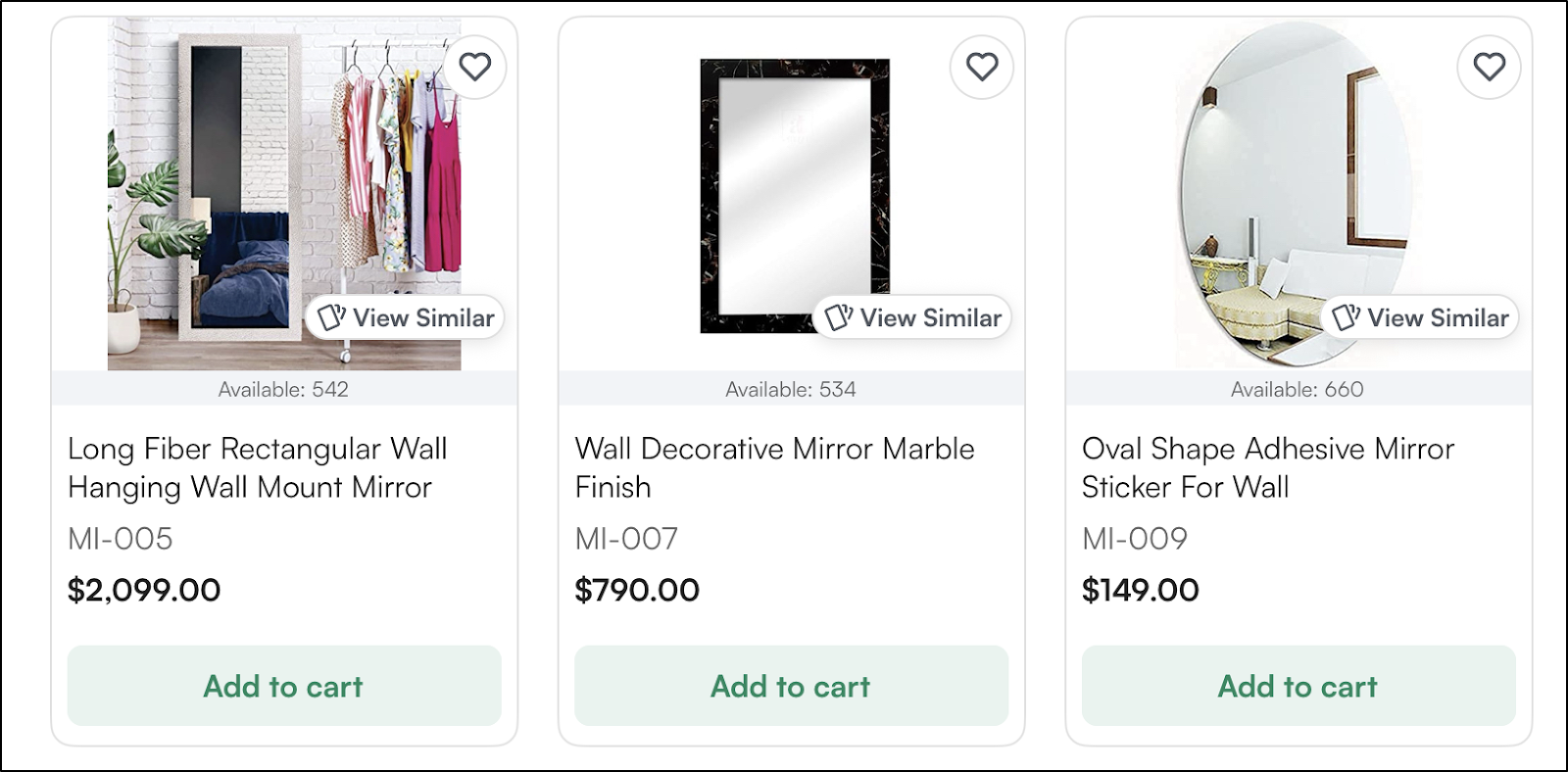The image size is (1568, 772).
Task: Open Oval Shape Adhesive Mirror Sticker title
Action: point(1268,468)
